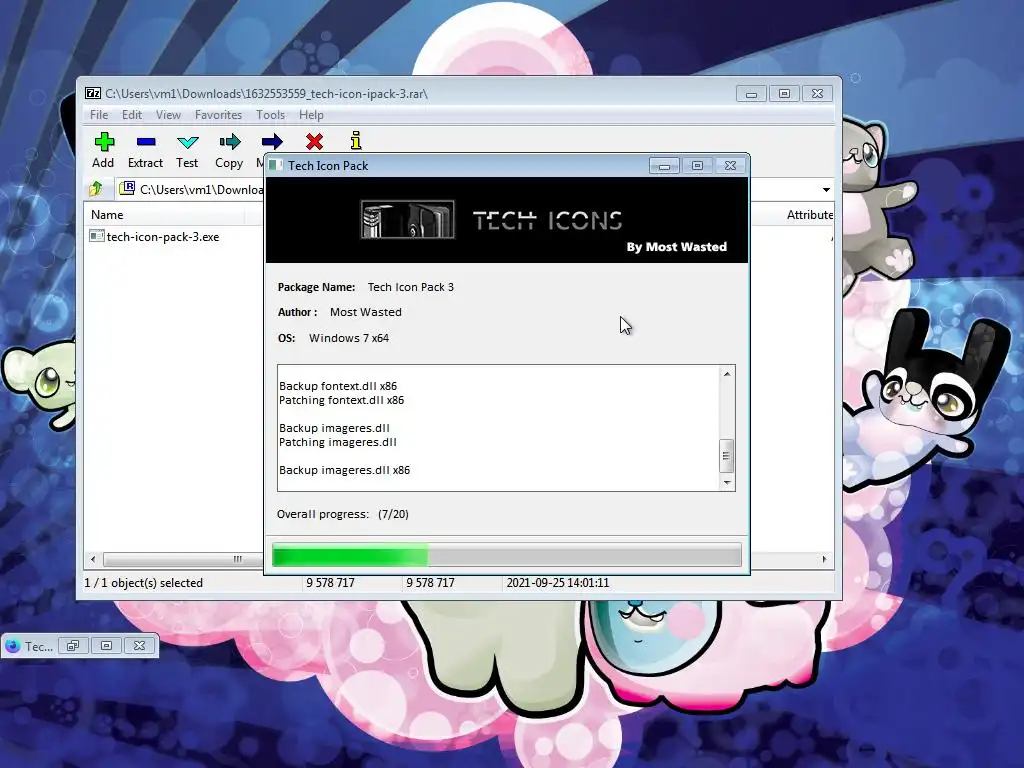The width and height of the screenshot is (1024, 768).
Task: Sort by the Name column header
Action: (x=107, y=215)
